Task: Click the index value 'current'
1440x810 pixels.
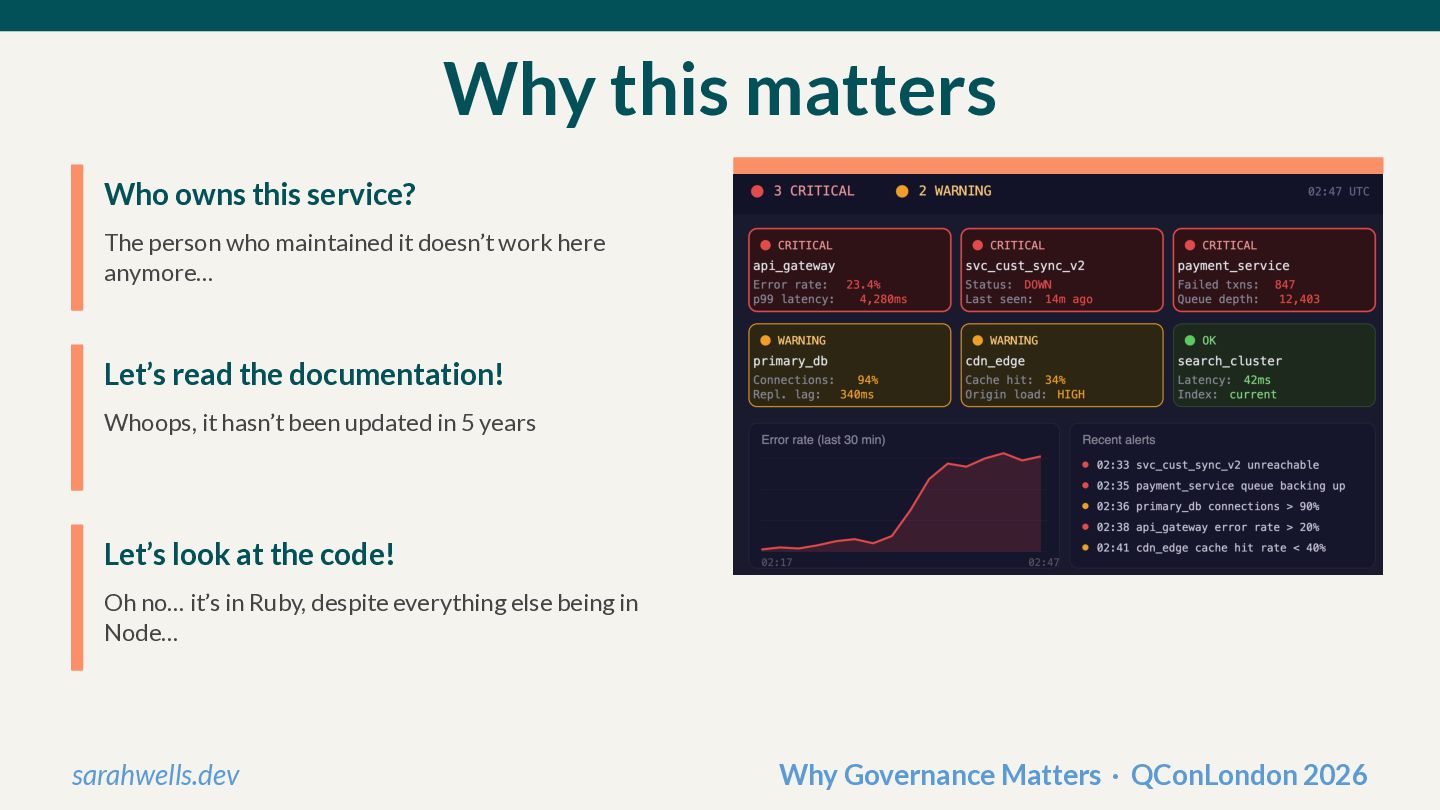Action: pos(1253,394)
